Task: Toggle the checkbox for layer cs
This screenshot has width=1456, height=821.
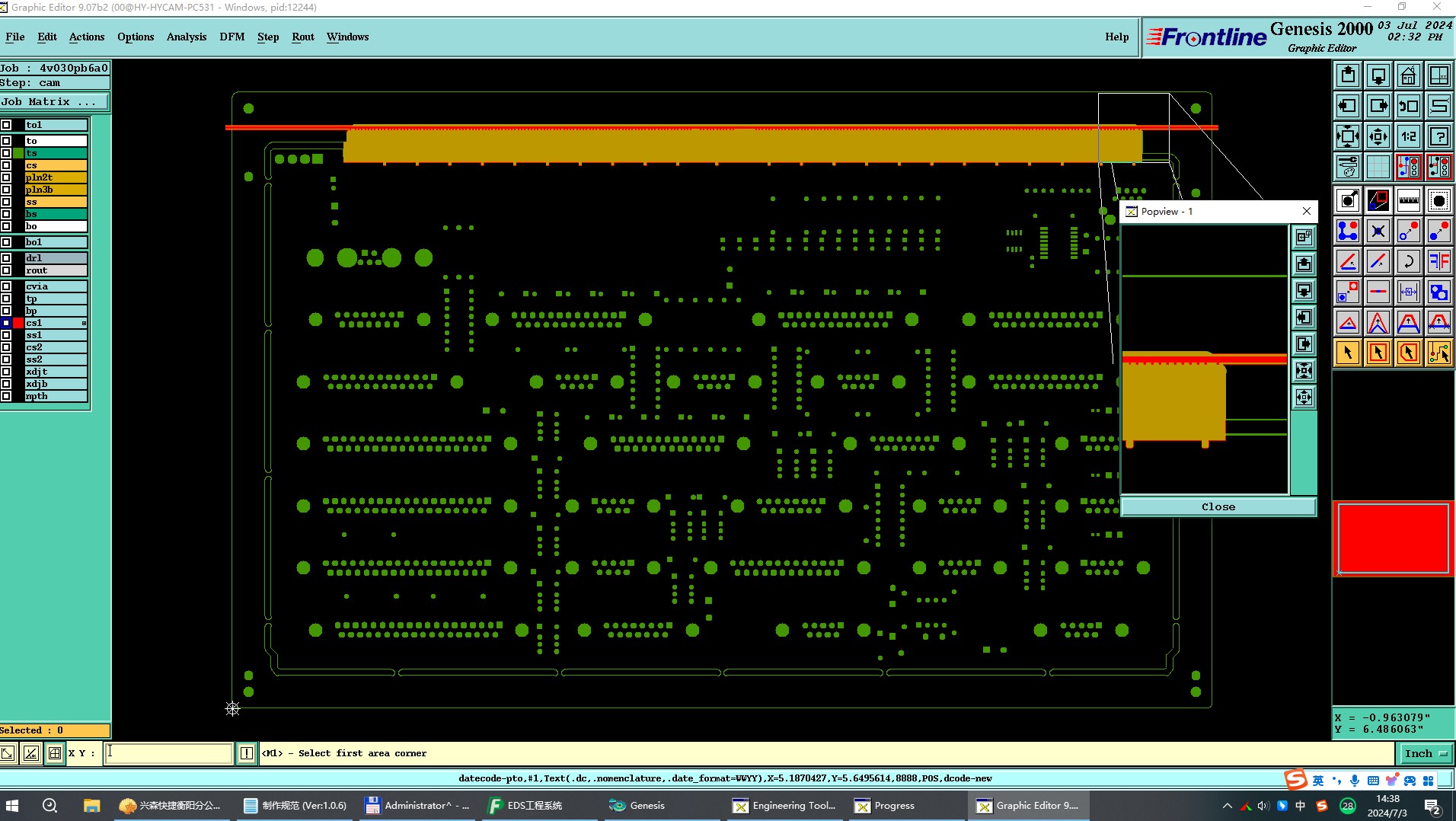Action: (6, 165)
